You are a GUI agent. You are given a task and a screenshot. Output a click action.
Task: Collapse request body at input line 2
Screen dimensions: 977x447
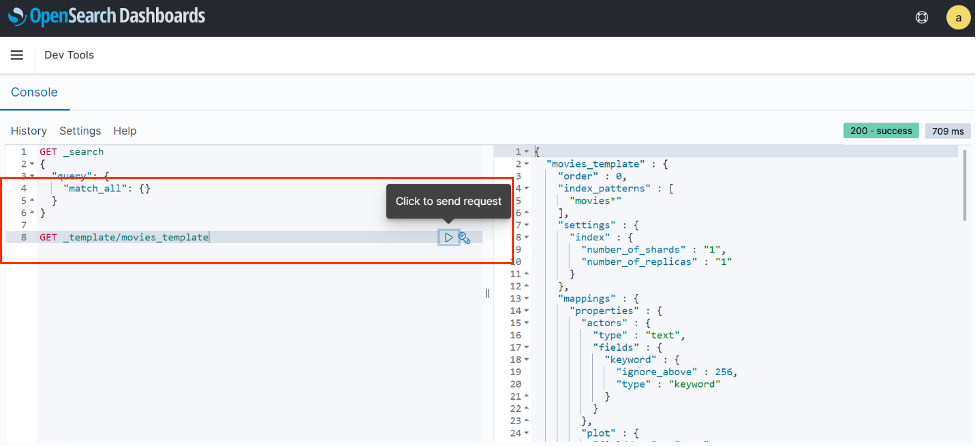(x=32, y=164)
